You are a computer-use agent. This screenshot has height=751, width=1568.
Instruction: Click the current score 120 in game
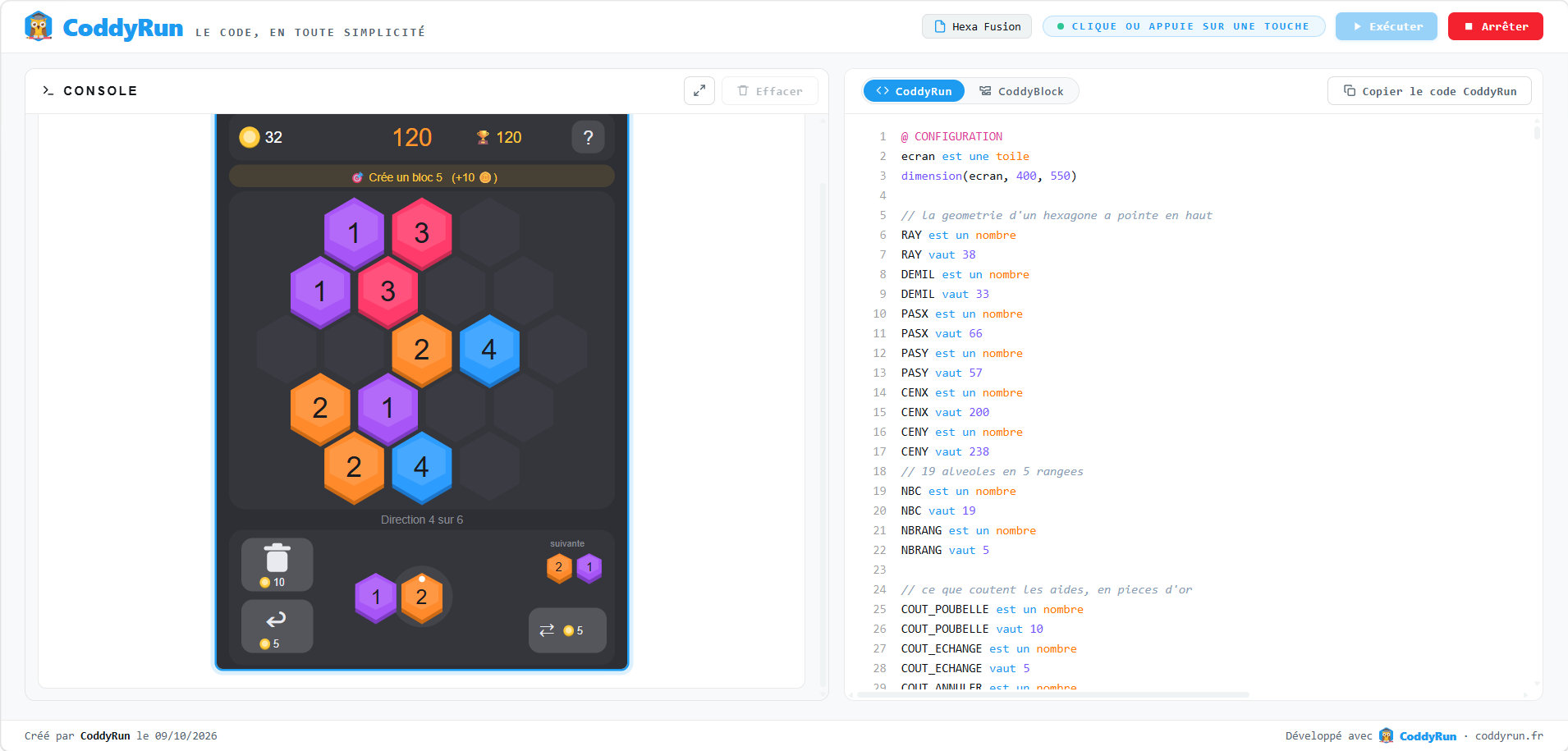[412, 137]
